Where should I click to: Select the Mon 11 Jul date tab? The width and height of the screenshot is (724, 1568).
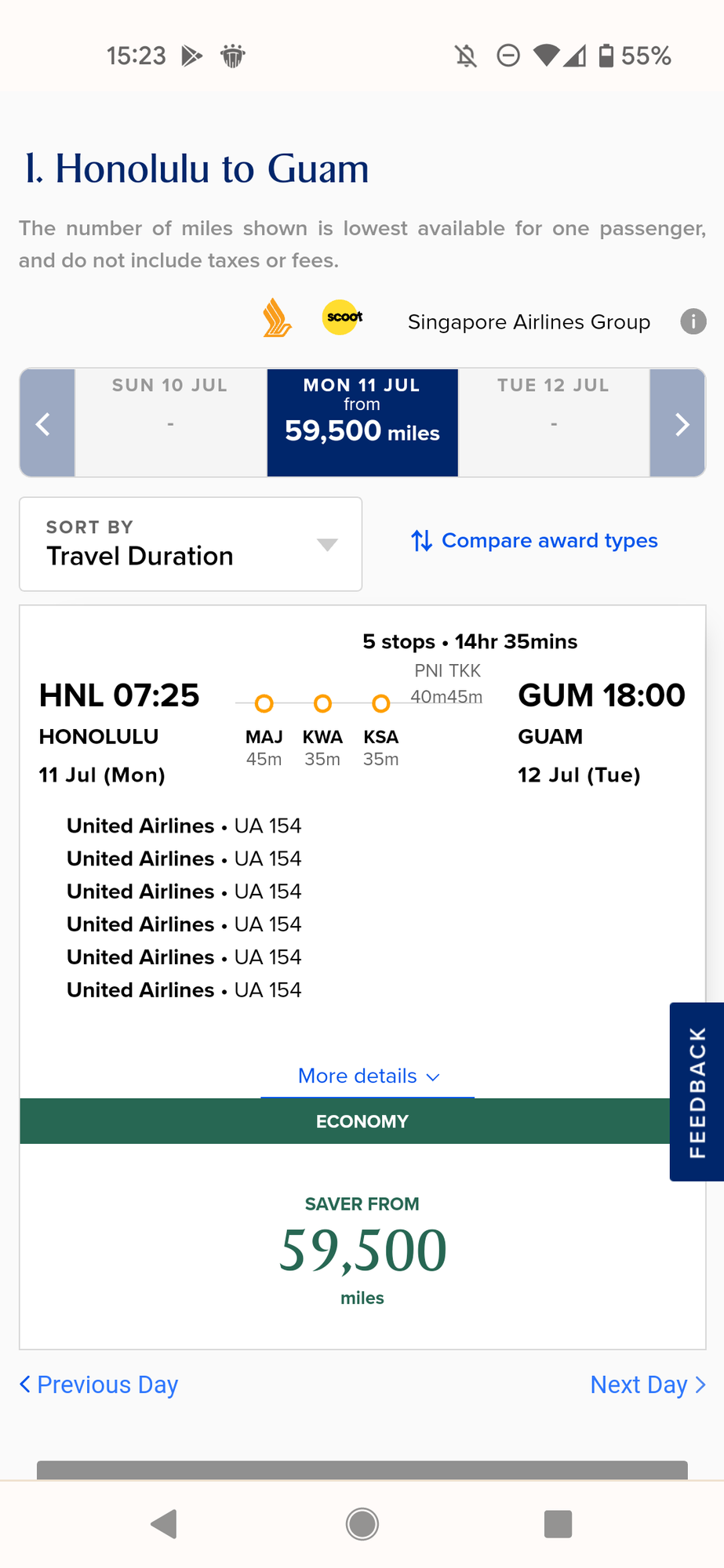(362, 423)
